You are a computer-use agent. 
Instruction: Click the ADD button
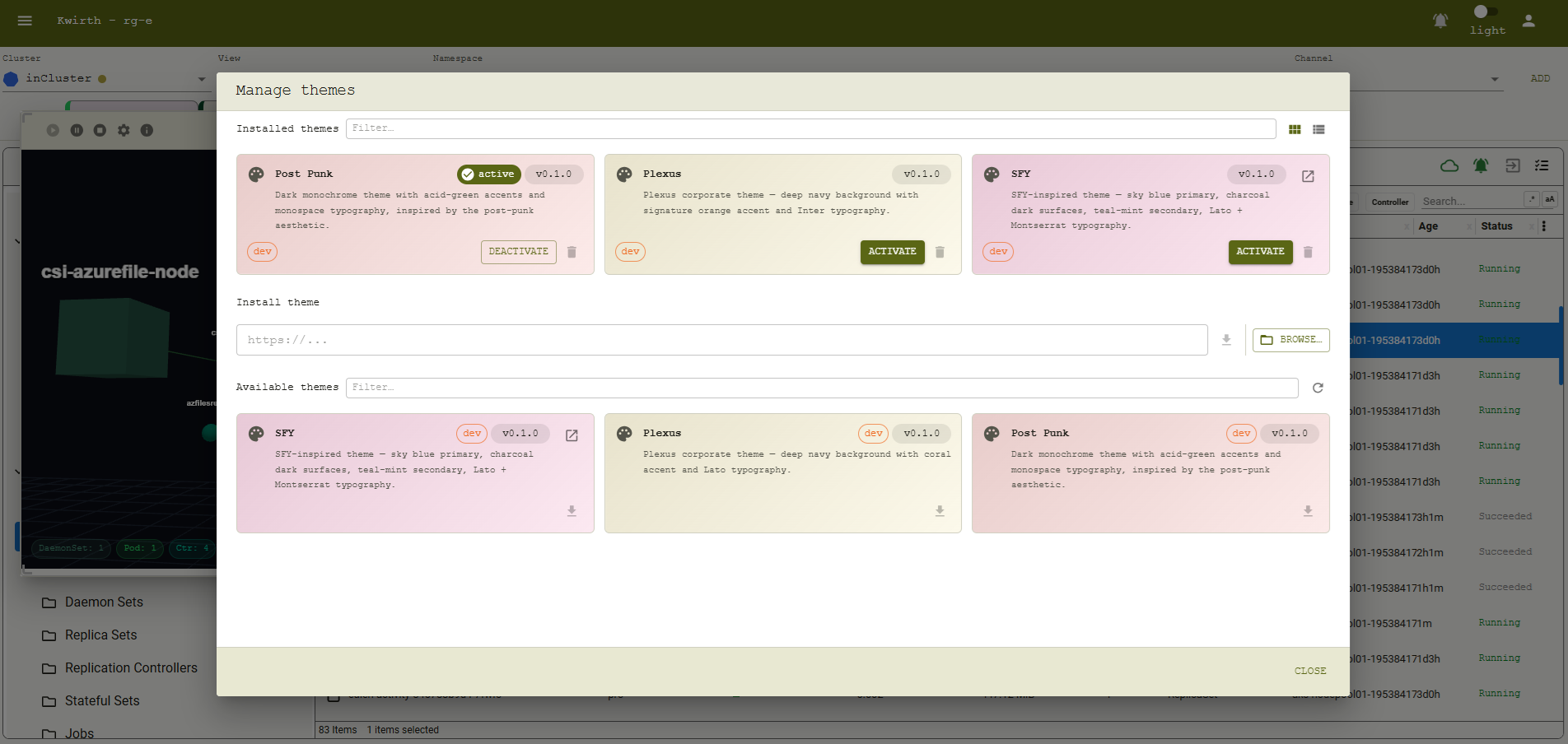(x=1540, y=79)
